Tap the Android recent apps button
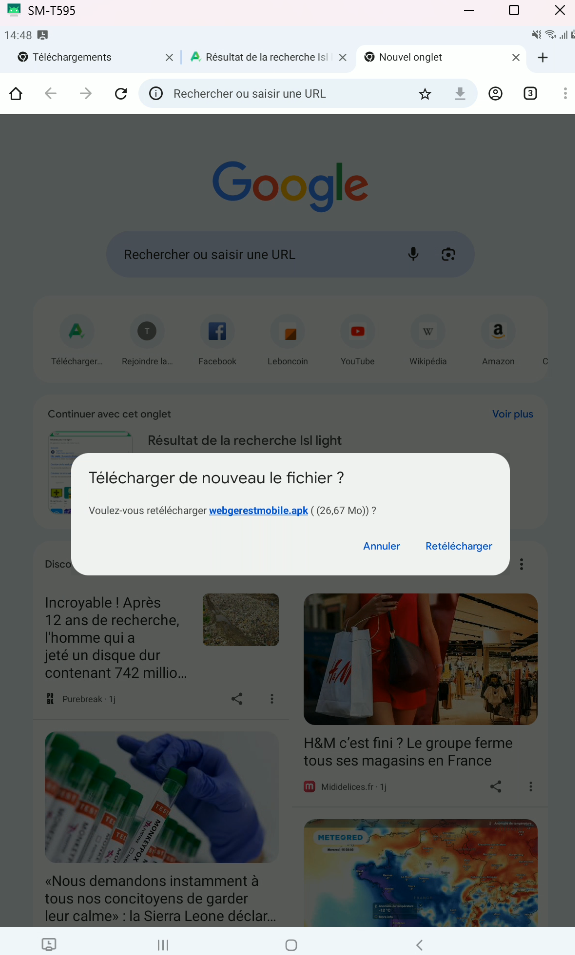This screenshot has width=575, height=955. pyautogui.click(x=163, y=945)
